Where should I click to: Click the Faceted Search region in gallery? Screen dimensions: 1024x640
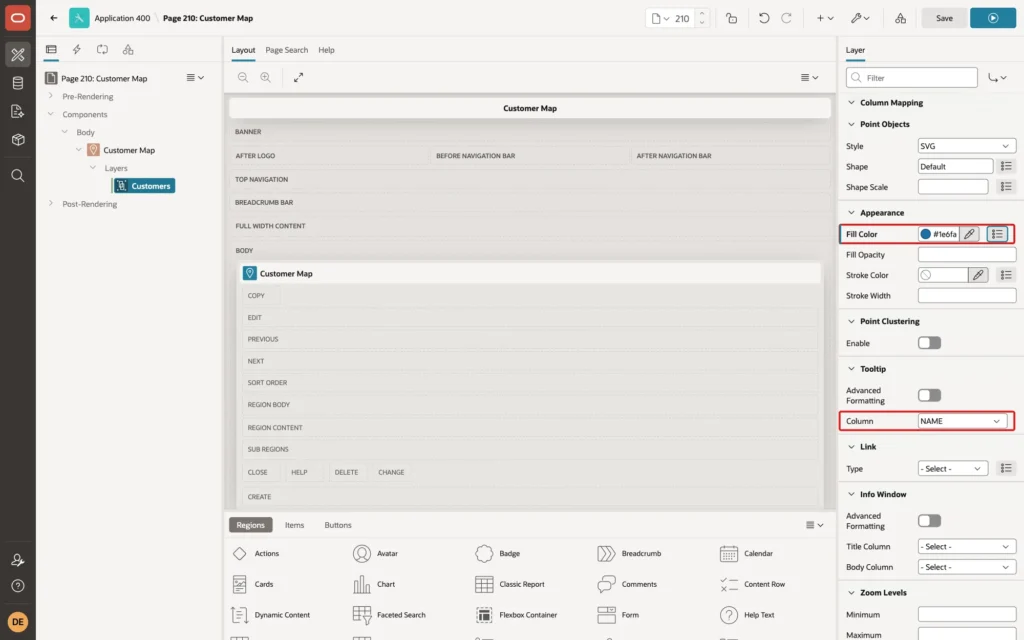click(389, 615)
